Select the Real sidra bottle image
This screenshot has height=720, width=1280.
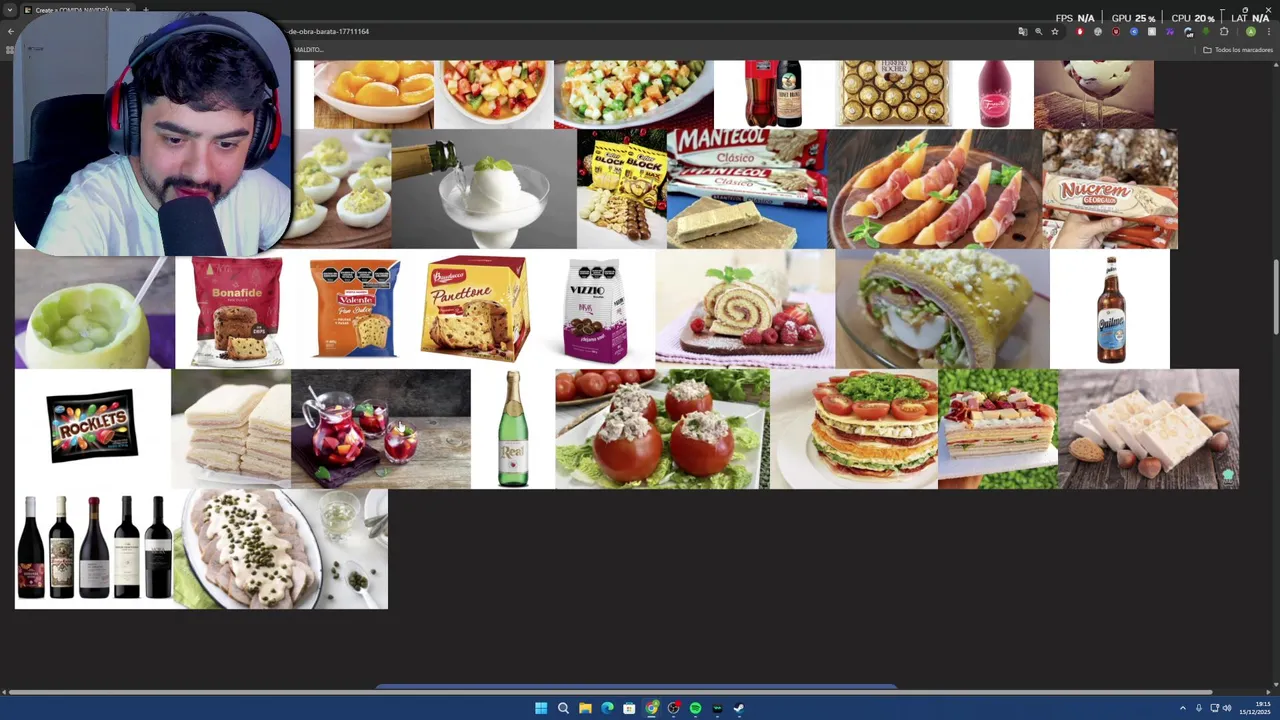coord(513,429)
